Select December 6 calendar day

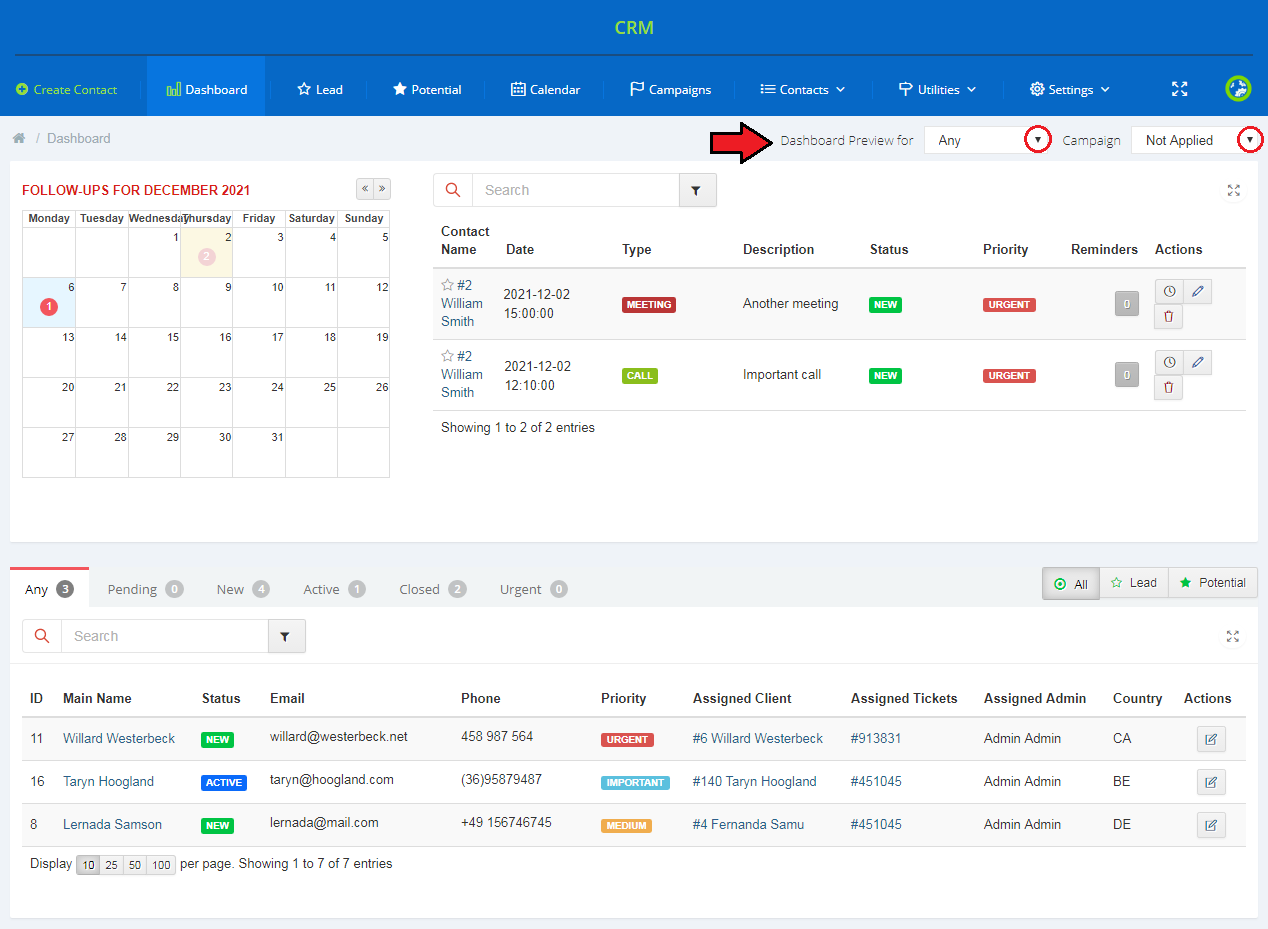tap(49, 302)
